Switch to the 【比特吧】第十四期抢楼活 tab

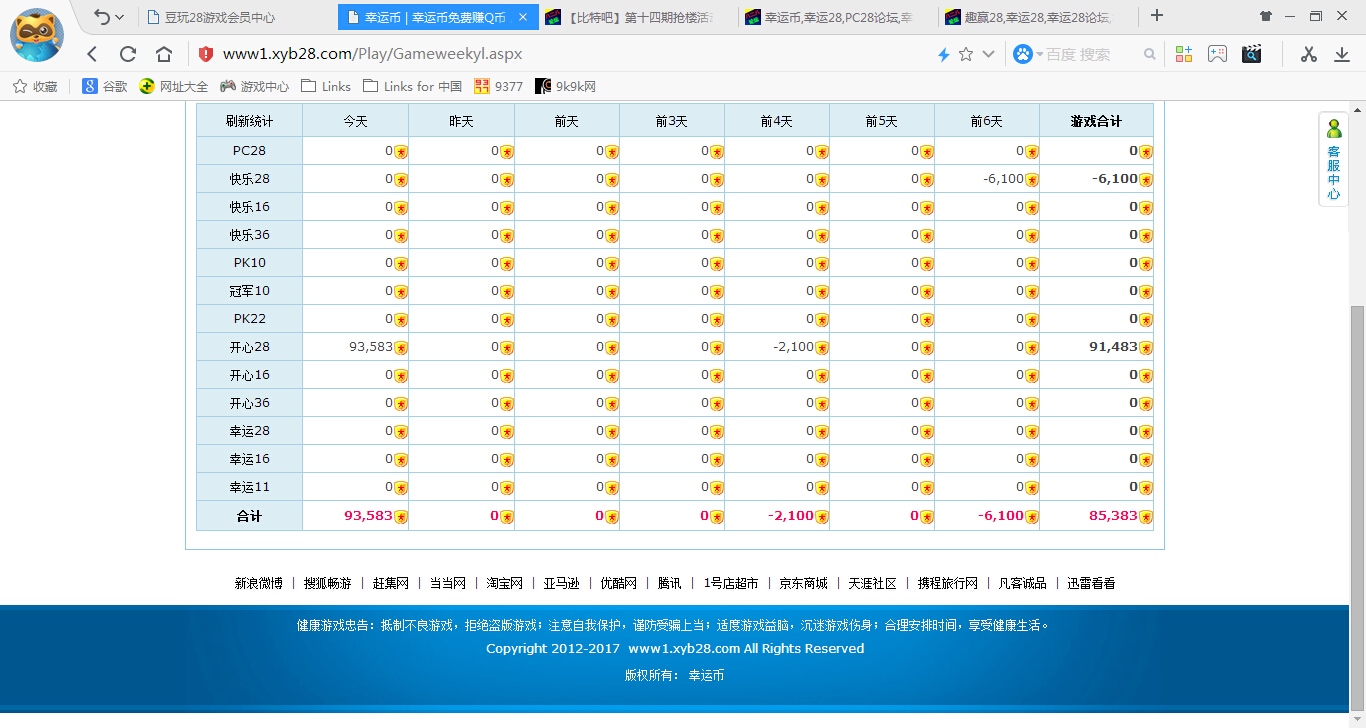(x=637, y=17)
